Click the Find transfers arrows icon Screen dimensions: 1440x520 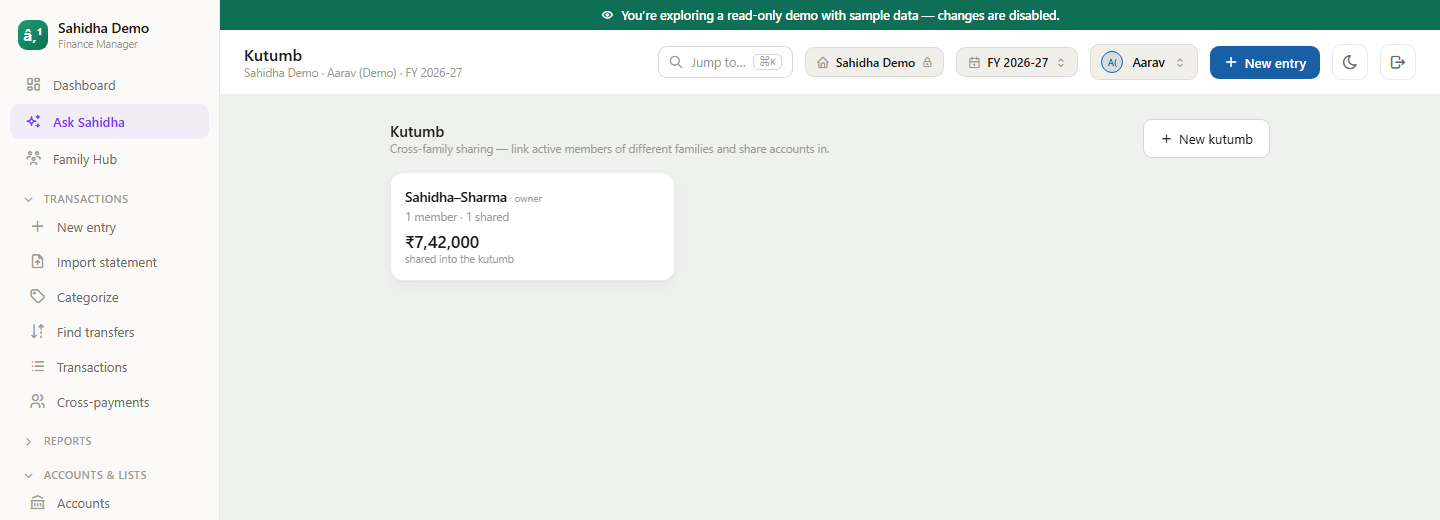click(x=37, y=332)
